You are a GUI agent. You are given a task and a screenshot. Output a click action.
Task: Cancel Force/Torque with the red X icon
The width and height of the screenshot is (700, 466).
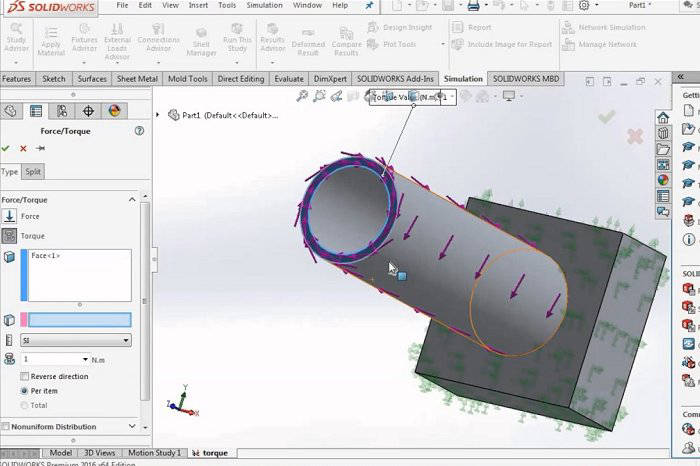[23, 149]
